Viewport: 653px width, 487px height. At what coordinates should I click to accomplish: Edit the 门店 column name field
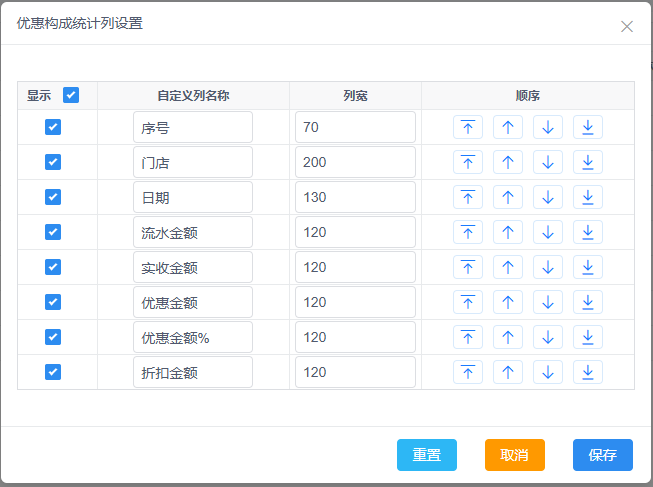coord(193,162)
